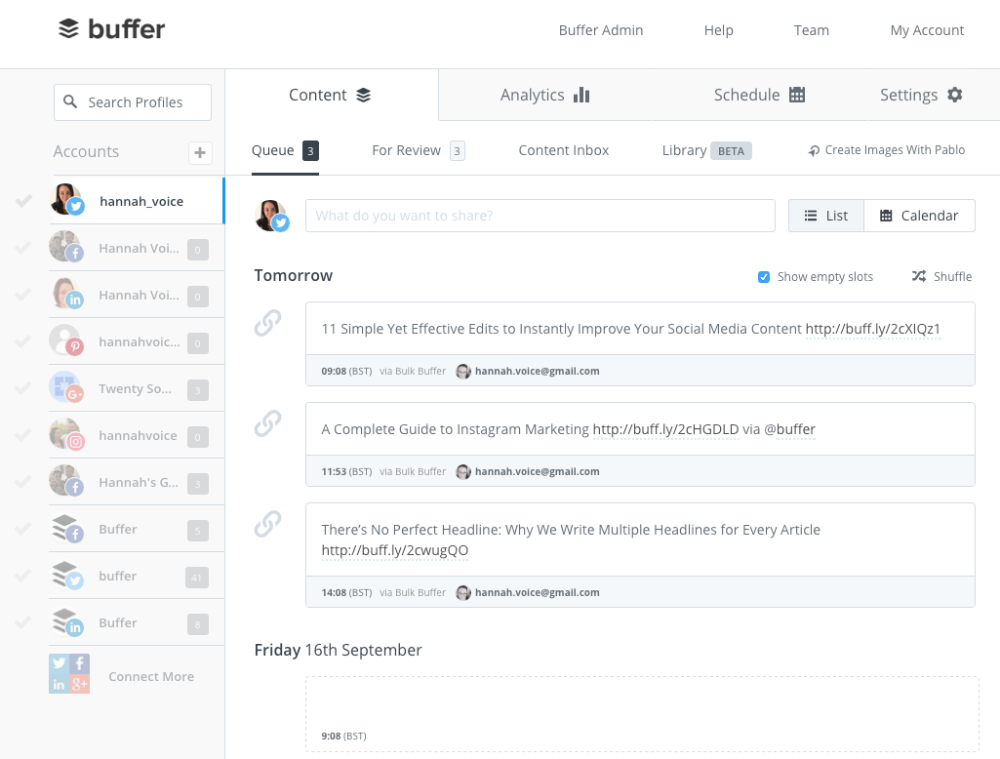Click the Search Profiles input field

pyautogui.click(x=133, y=102)
